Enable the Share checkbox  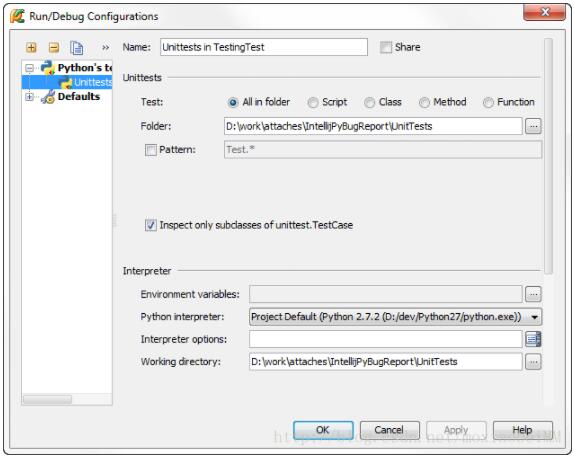(x=386, y=47)
